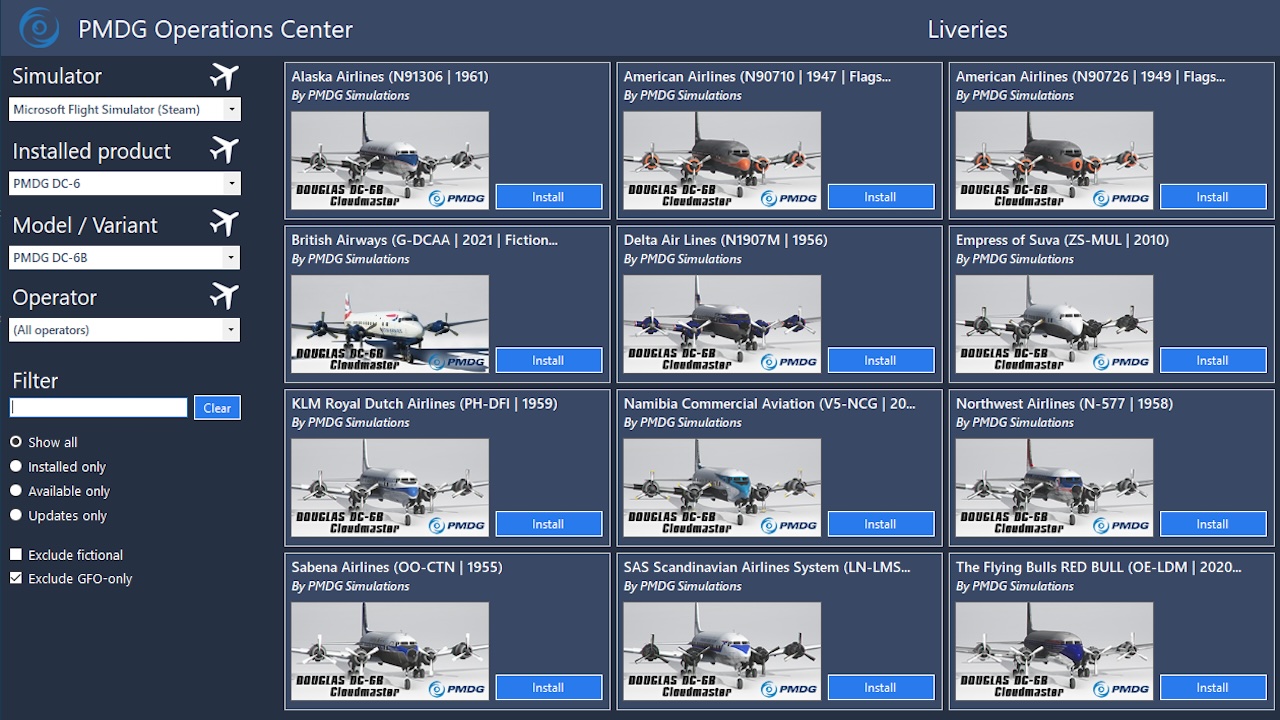1280x720 pixels.
Task: Select the Installed only radio button
Action: [x=16, y=466]
